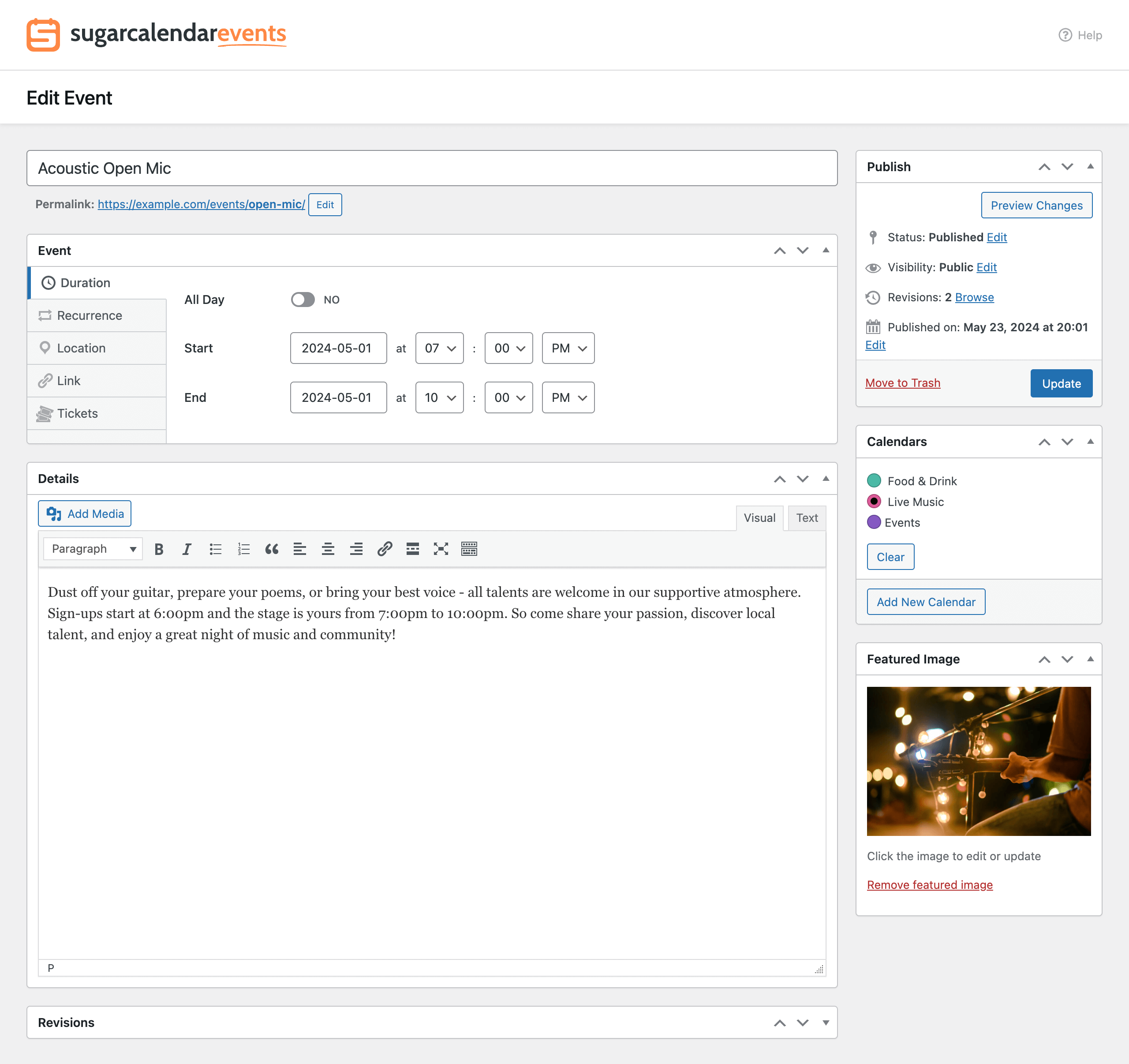Viewport: 1129px width, 1064px height.
Task: Click the event title field
Action: (x=432, y=168)
